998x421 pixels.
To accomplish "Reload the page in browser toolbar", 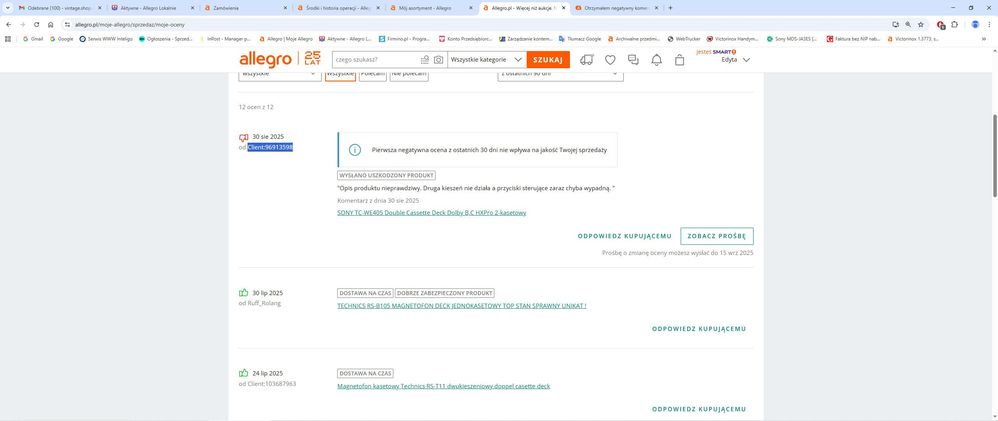I will (36, 24).
